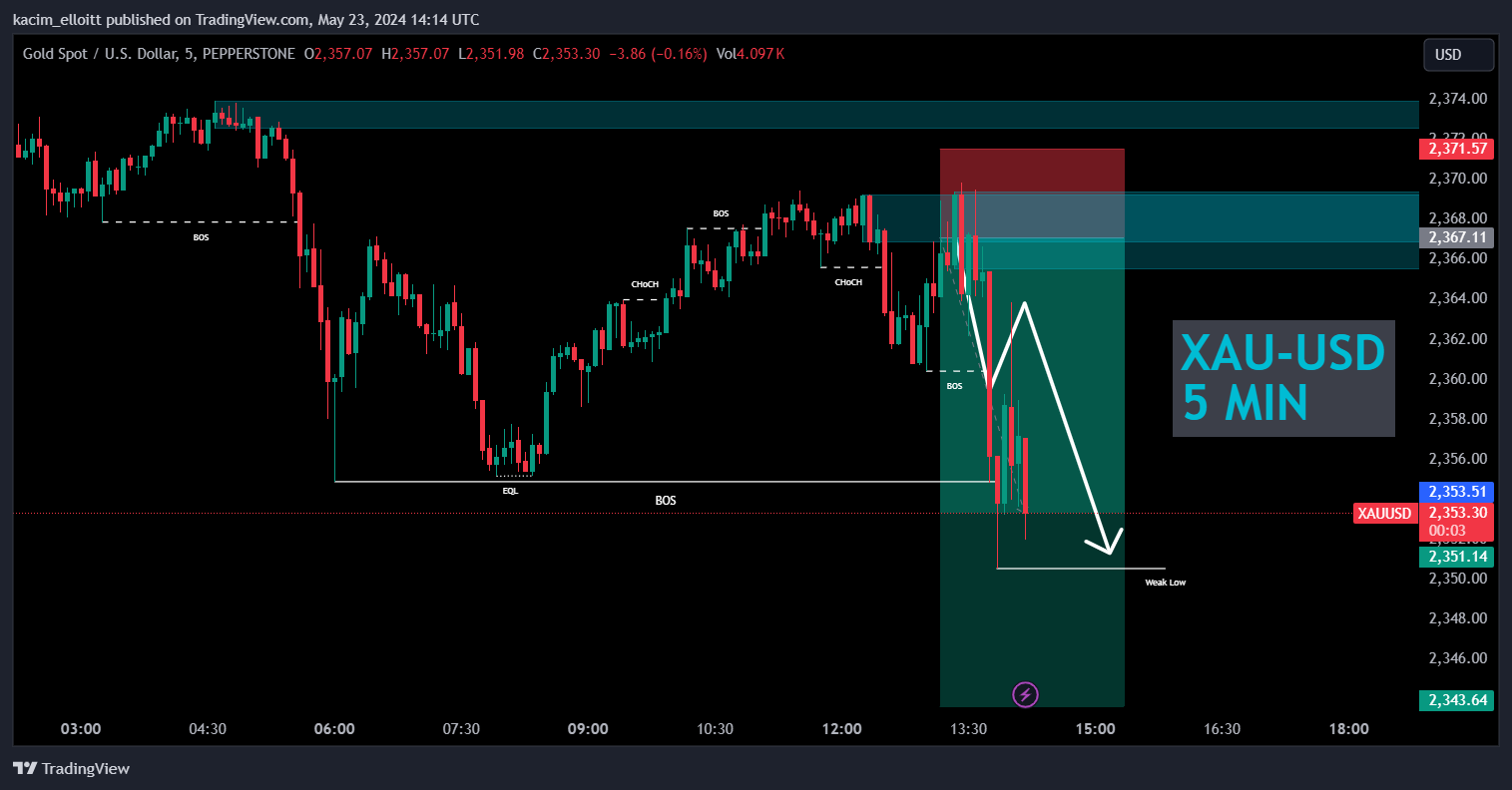Click the 15:00 time axis label
Image resolution: width=1512 pixels, height=790 pixels.
click(x=1096, y=729)
